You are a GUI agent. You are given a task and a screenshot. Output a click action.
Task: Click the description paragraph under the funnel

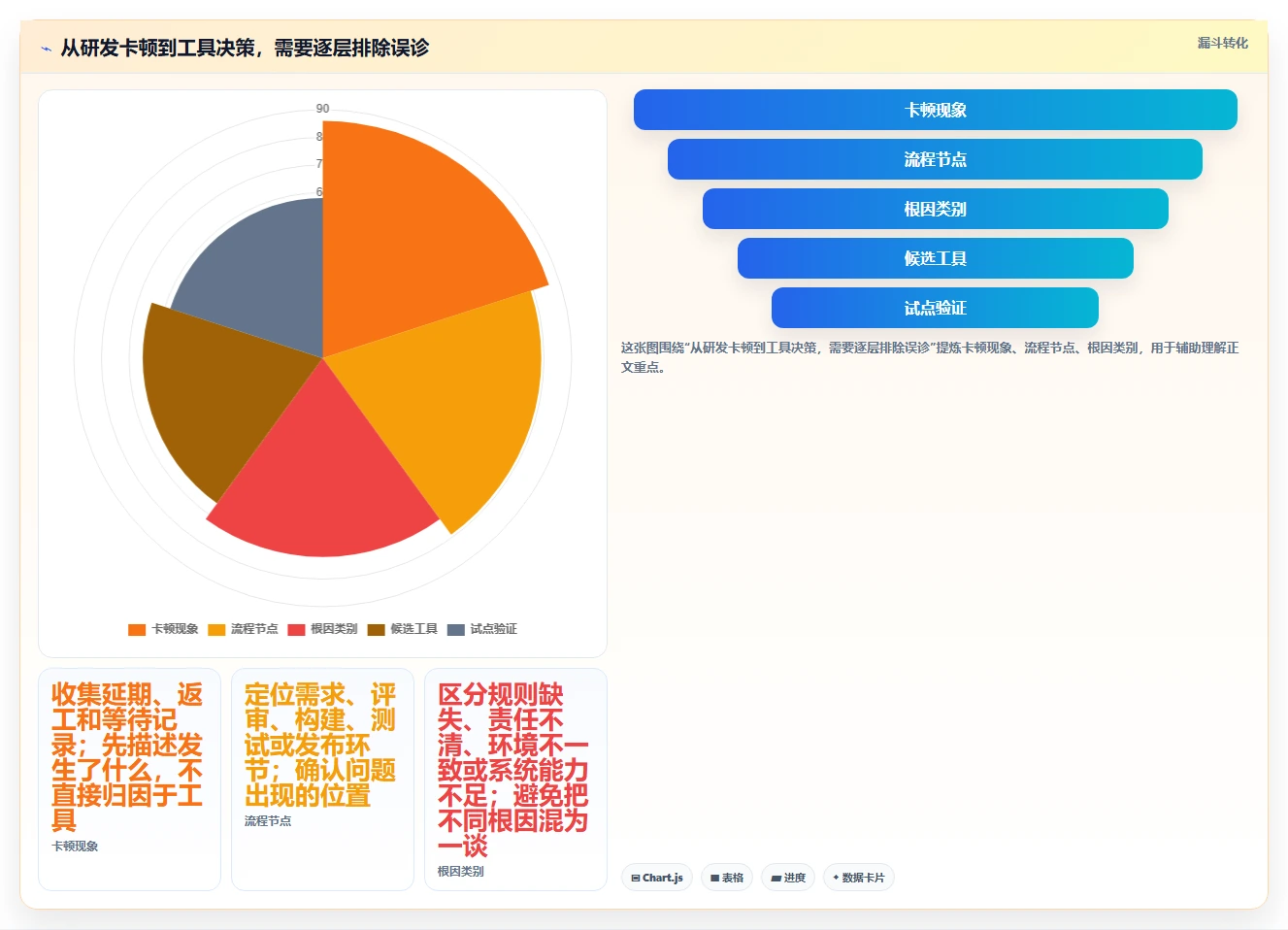[930, 357]
